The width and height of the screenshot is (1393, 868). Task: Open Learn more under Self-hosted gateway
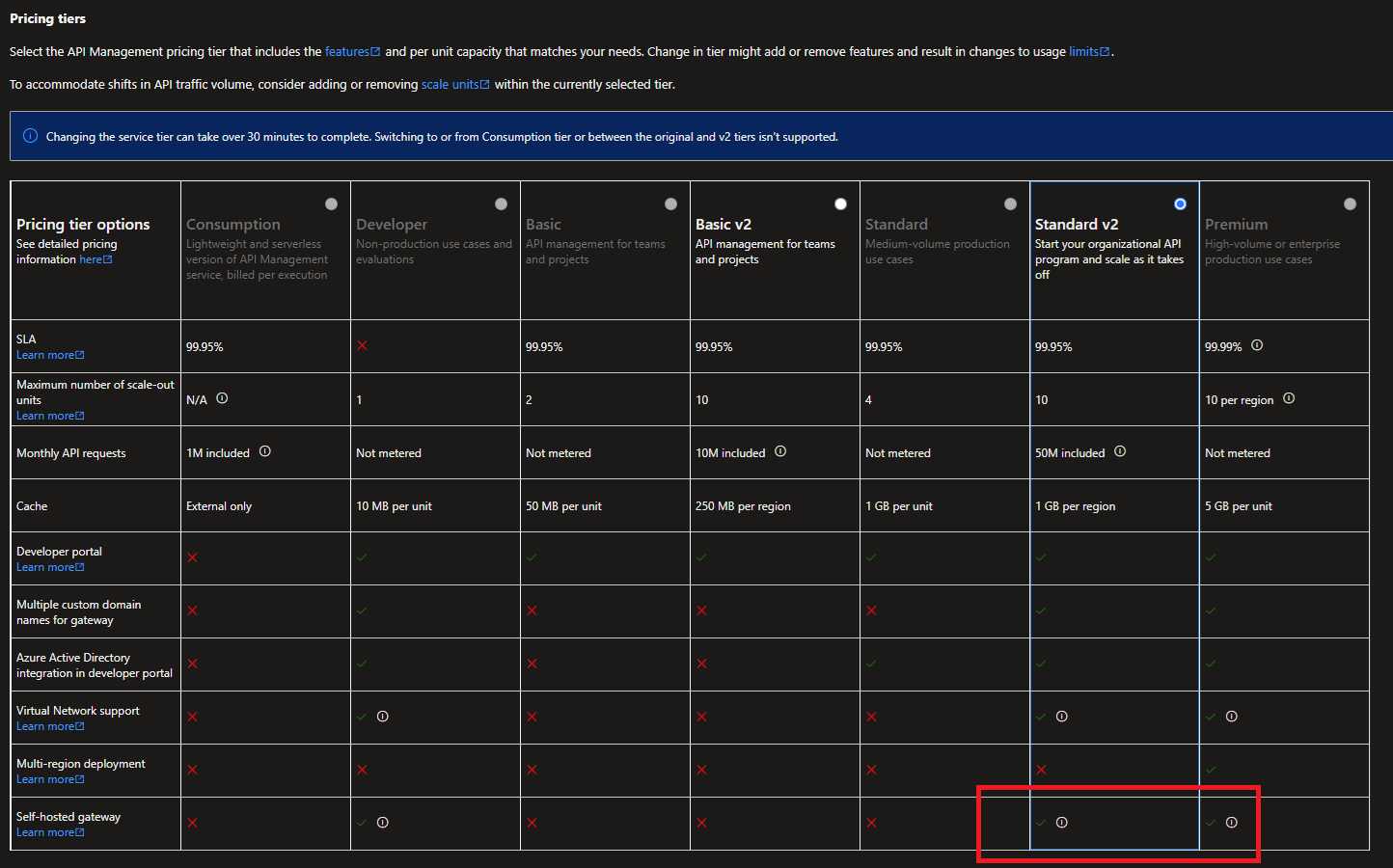pyautogui.click(x=50, y=832)
